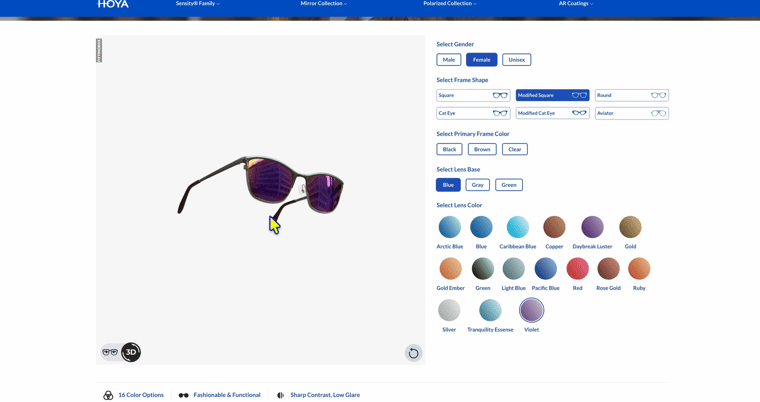
Task: Set lens base to Gray
Action: (x=477, y=185)
